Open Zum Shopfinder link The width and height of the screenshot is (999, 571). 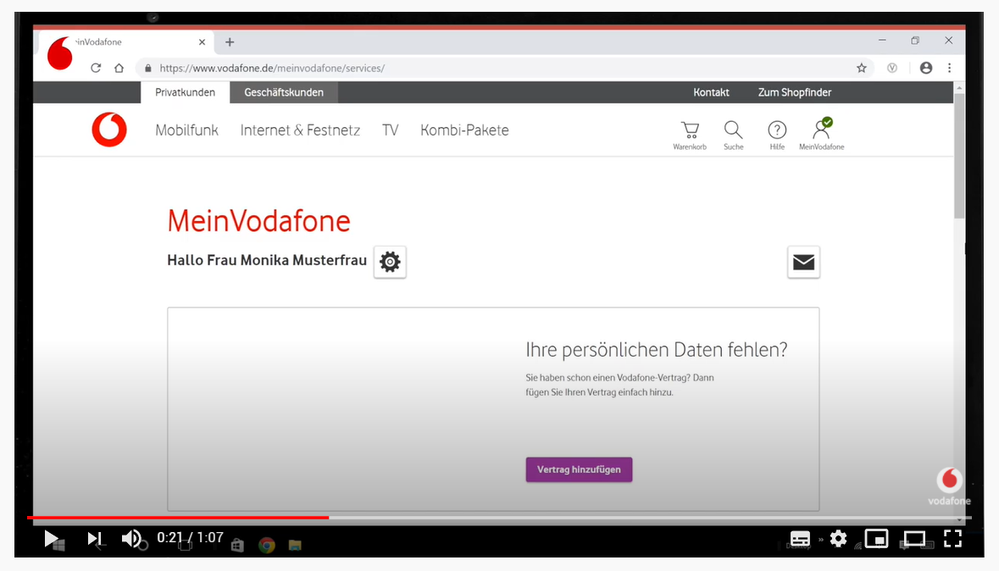[794, 92]
